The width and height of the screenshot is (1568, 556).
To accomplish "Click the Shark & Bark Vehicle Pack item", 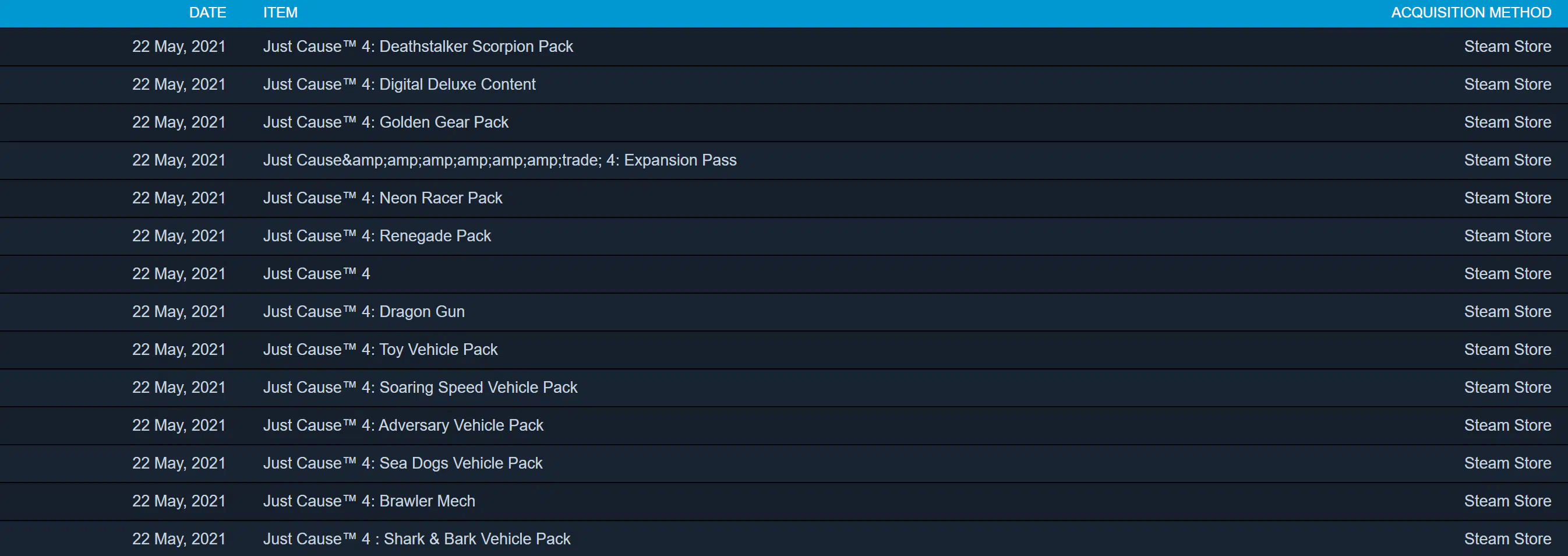I will coord(416,539).
